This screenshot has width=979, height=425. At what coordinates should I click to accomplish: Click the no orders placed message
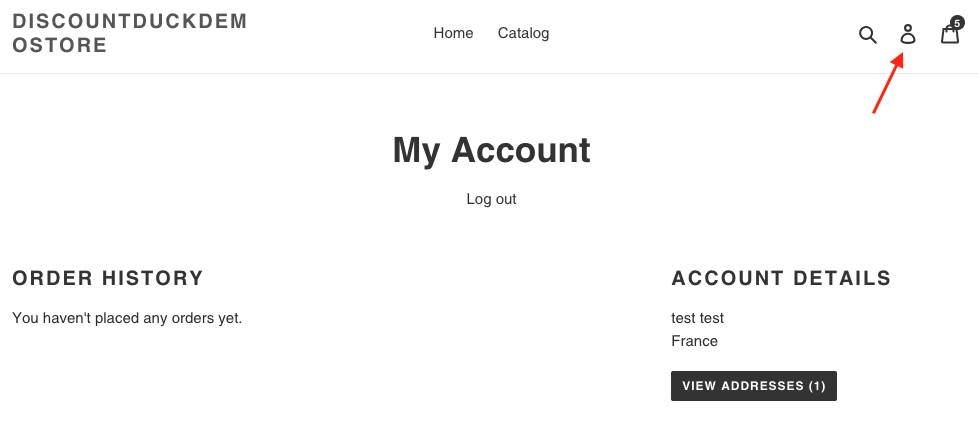click(127, 318)
